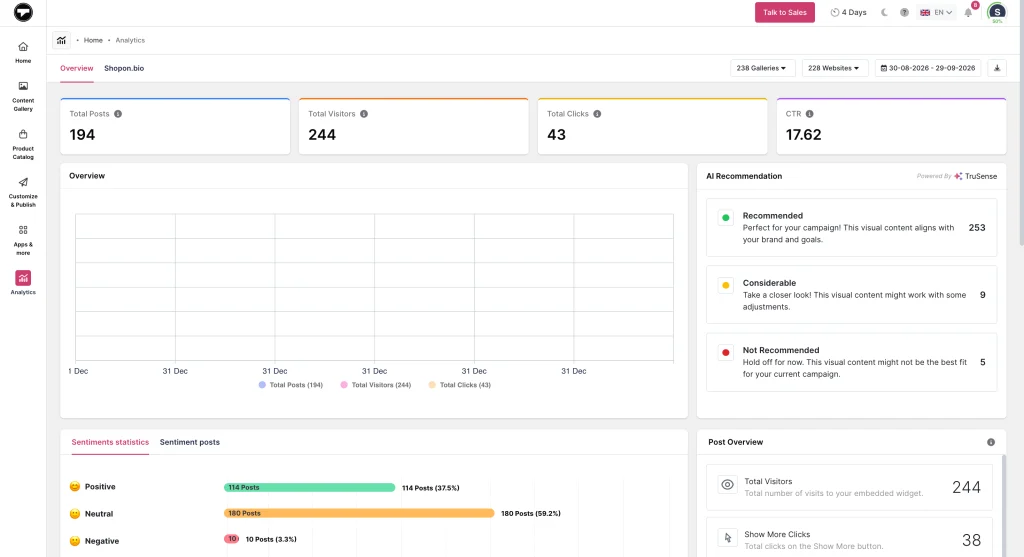Expand the 228 Websites dropdown
The width and height of the screenshot is (1024, 557).
833,68
